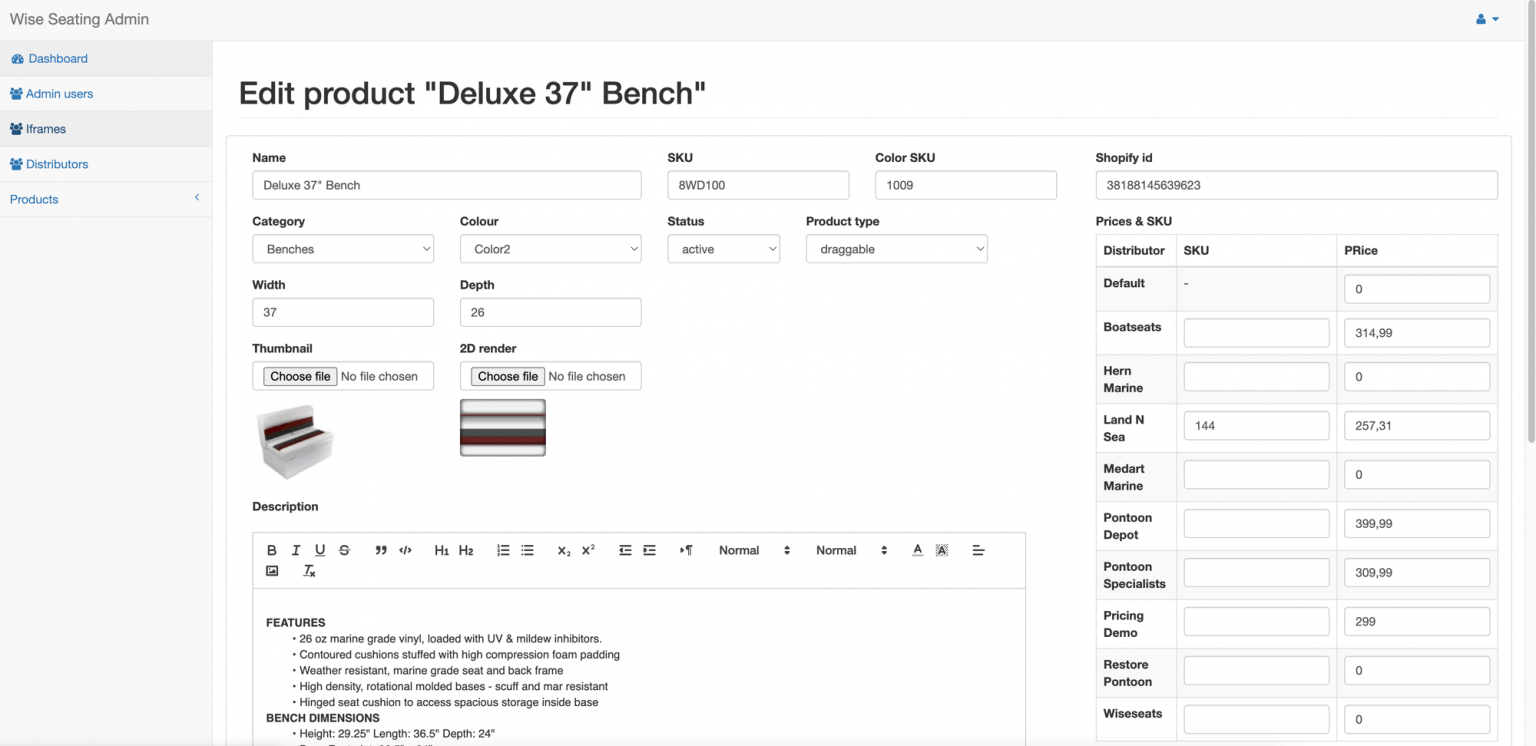The image size is (1536, 746).
Task: Toggle the numbered list formatting
Action: point(503,549)
